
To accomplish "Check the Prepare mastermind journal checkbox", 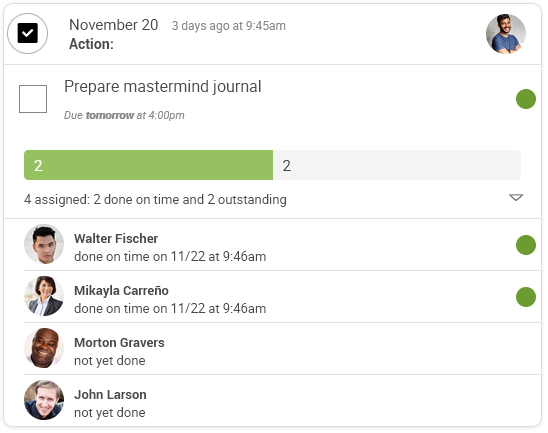I will (x=33, y=99).
